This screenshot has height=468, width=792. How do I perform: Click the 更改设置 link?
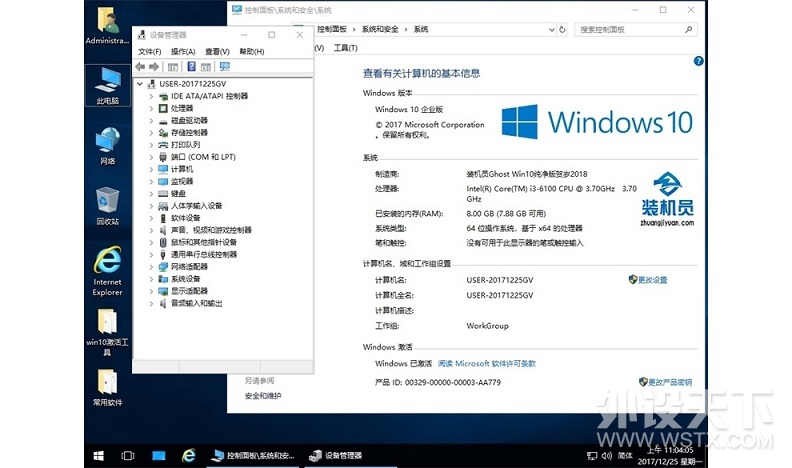pos(648,280)
